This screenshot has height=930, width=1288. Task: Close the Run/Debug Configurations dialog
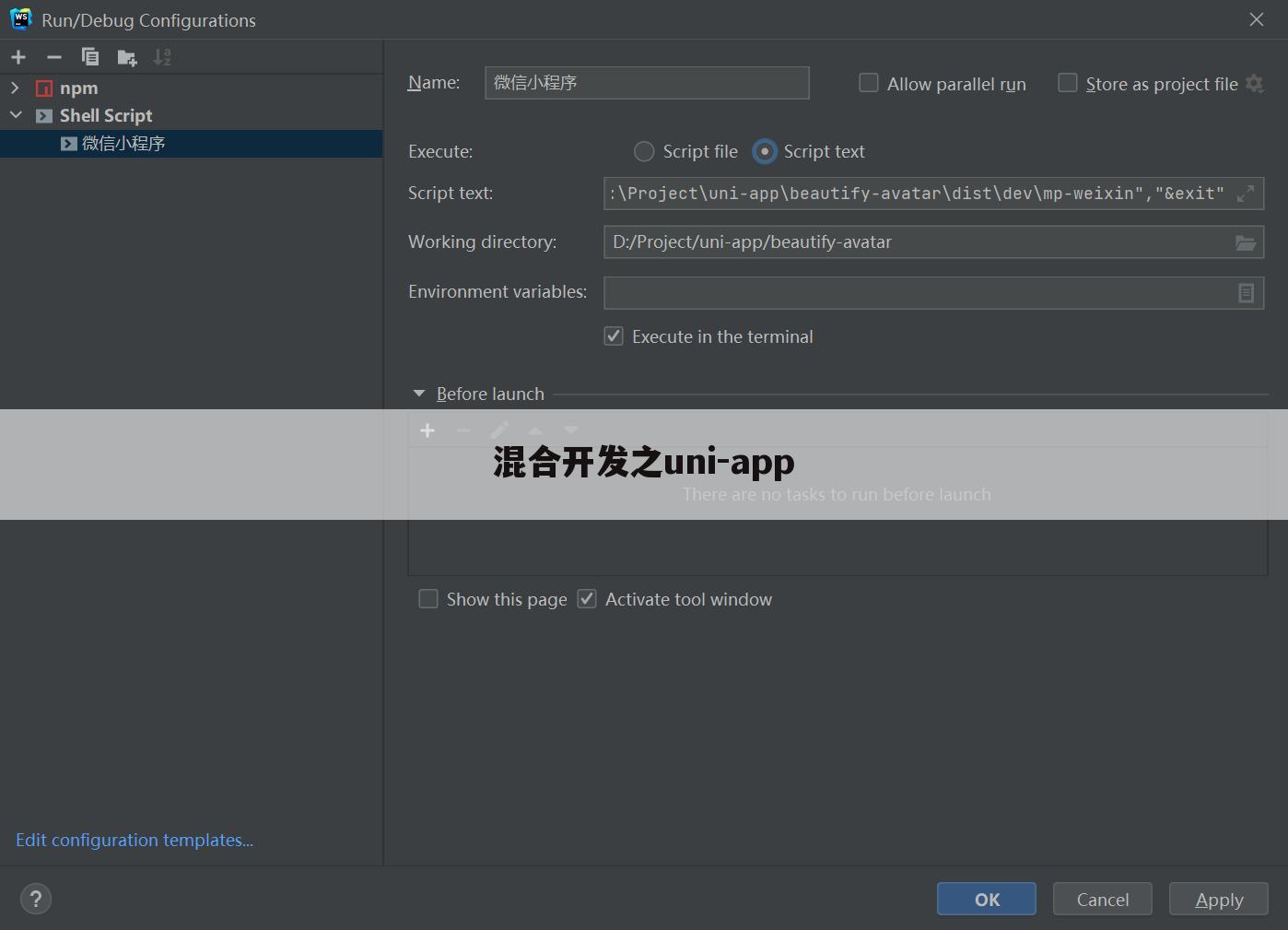[x=1257, y=19]
